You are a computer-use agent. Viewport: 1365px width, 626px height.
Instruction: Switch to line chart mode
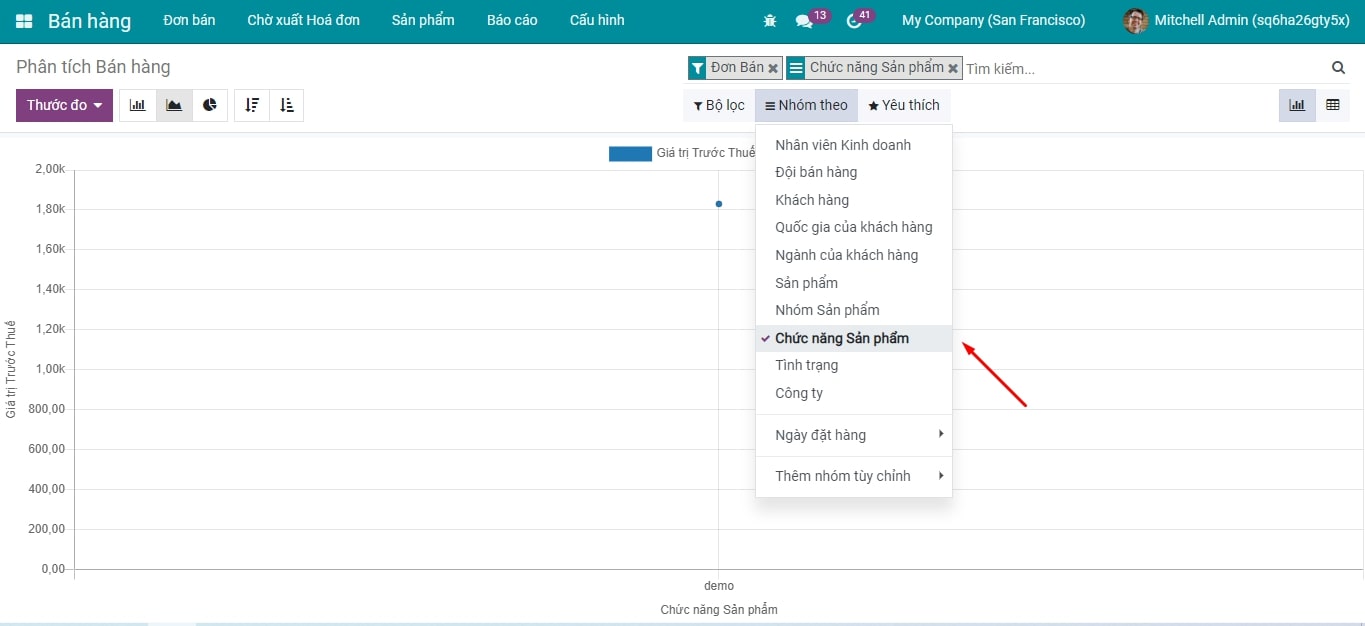174,105
